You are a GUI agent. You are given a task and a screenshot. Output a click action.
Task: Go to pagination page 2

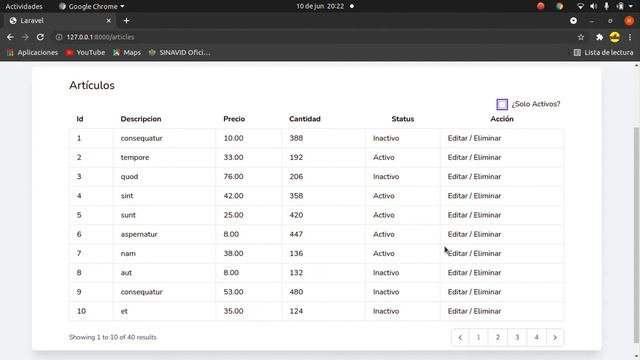click(x=498, y=338)
